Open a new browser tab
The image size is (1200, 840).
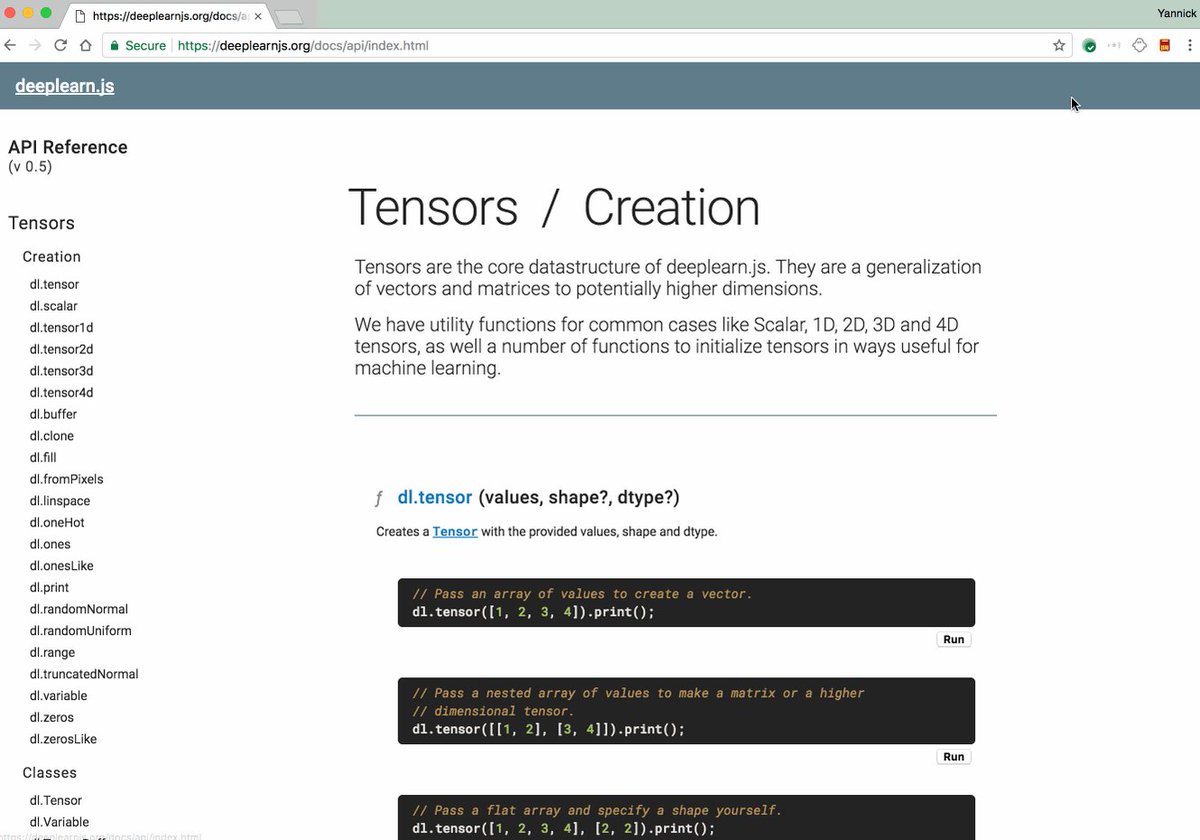click(x=288, y=17)
